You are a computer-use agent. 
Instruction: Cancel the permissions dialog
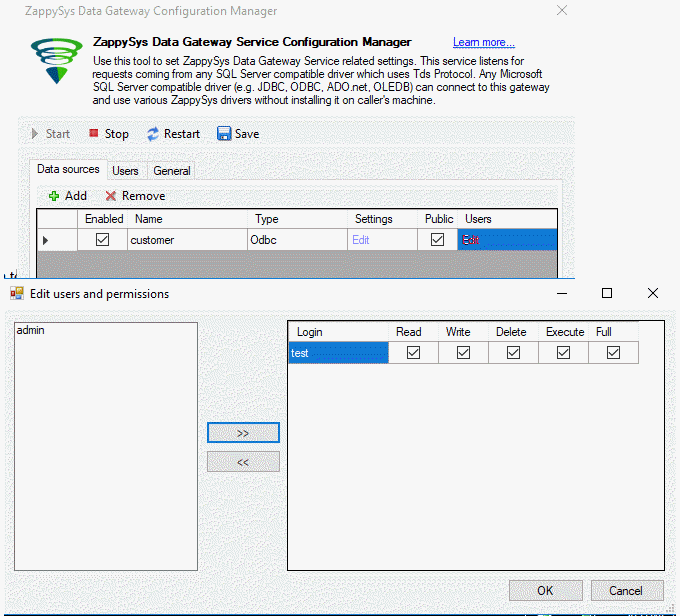click(x=627, y=590)
